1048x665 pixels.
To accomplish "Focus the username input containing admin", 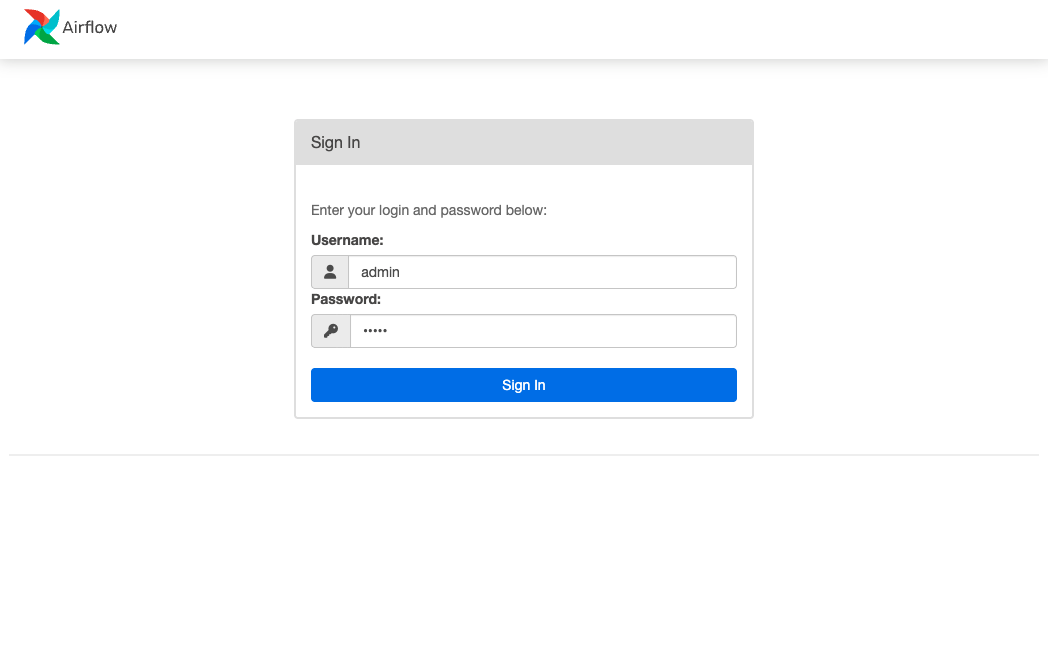I will pos(543,271).
